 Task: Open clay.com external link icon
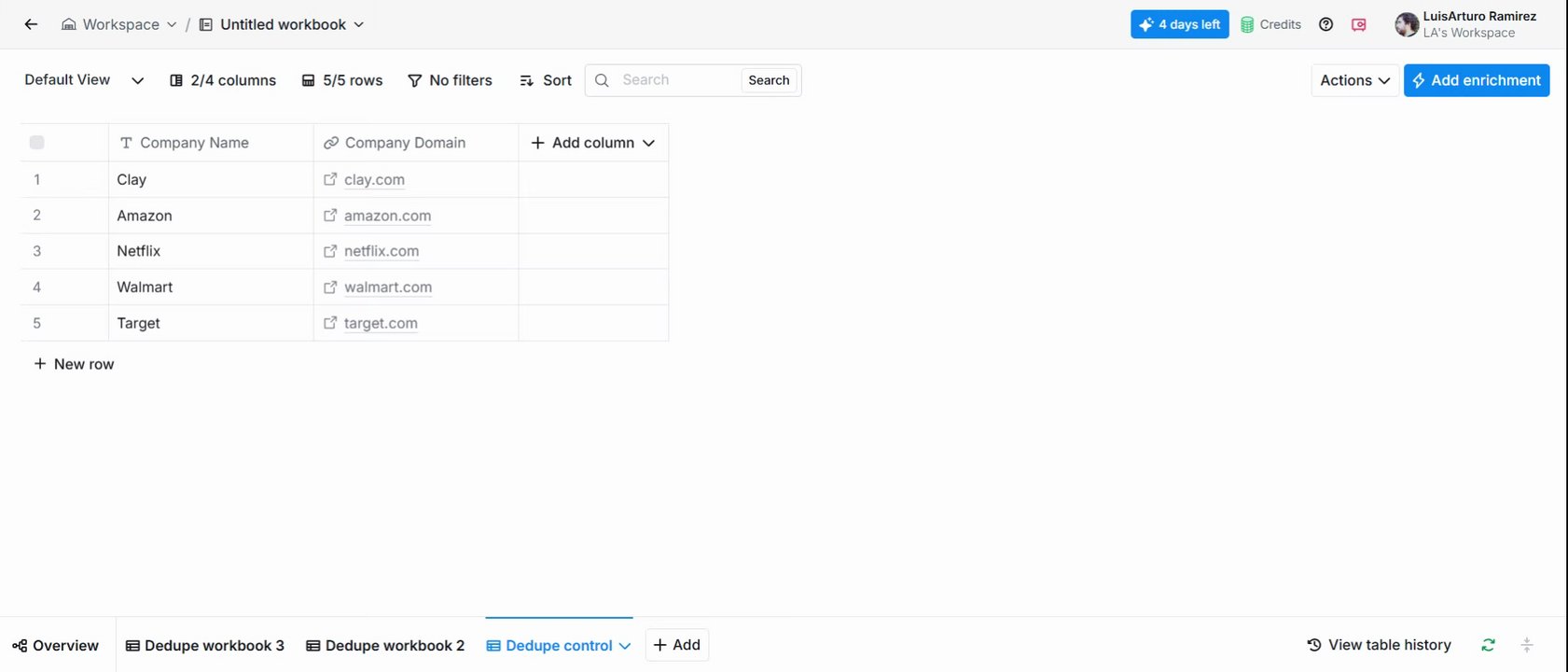point(330,179)
